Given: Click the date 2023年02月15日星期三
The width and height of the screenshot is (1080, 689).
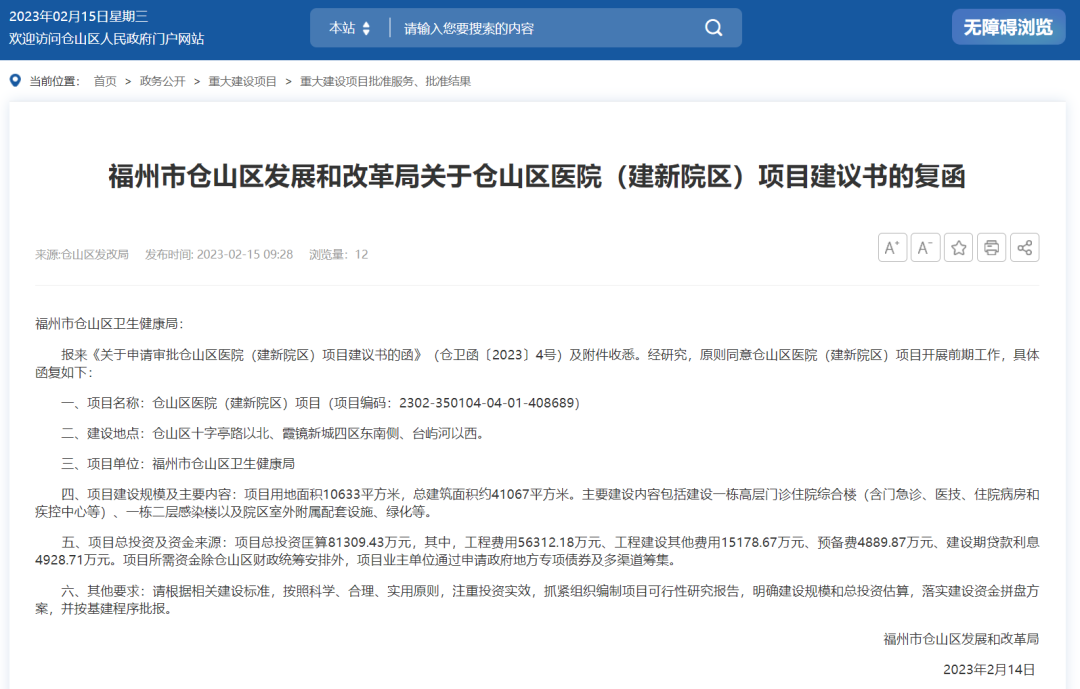Looking at the screenshot, I should click(x=79, y=17).
